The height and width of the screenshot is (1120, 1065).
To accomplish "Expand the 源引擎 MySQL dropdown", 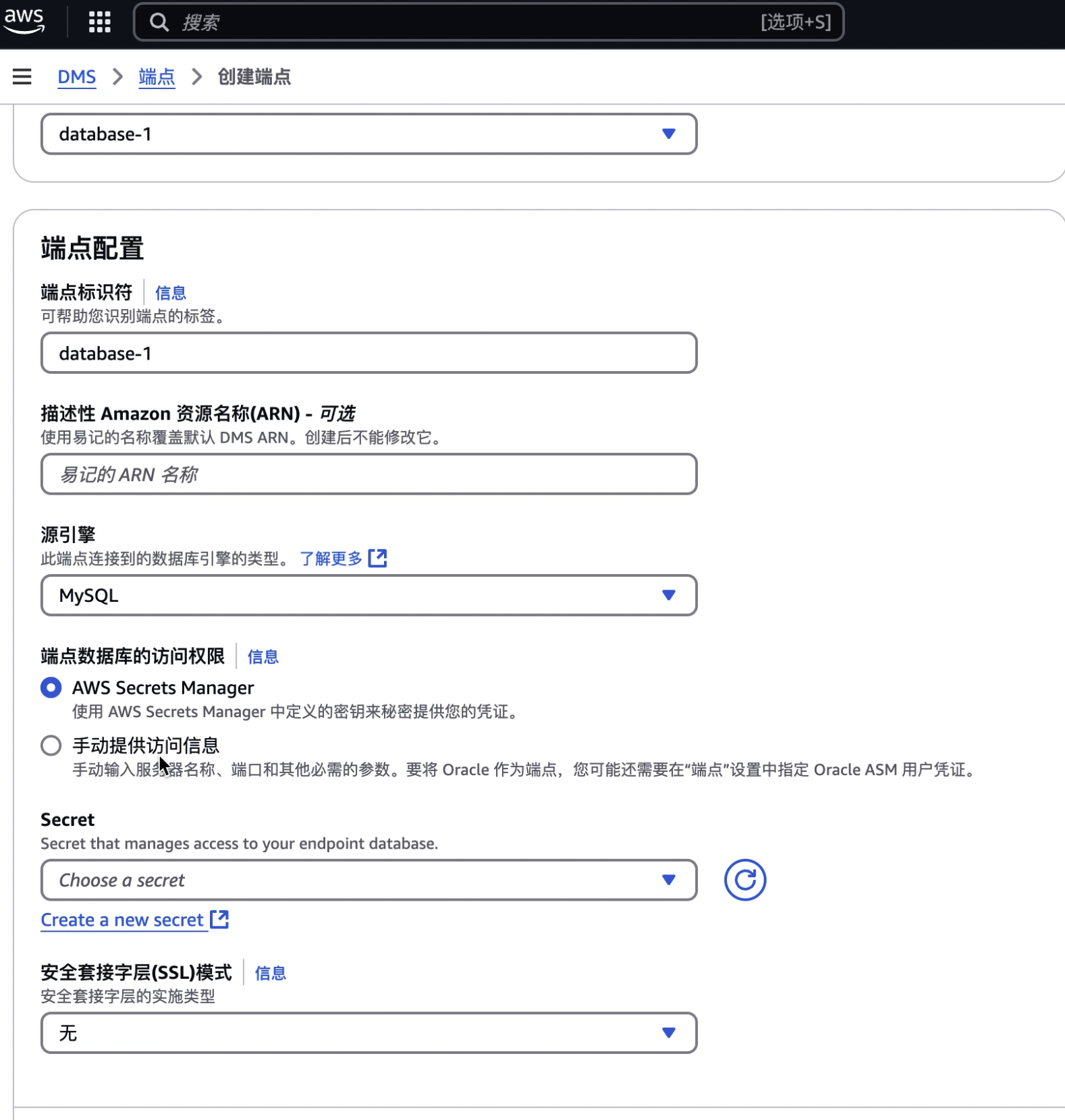I will (368, 595).
